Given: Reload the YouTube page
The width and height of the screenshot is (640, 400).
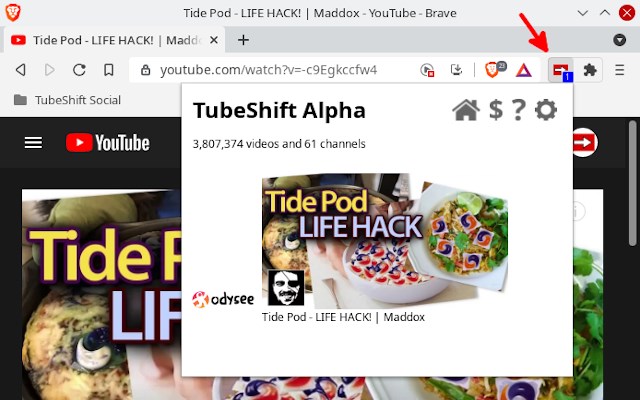Looking at the screenshot, I should [79, 70].
